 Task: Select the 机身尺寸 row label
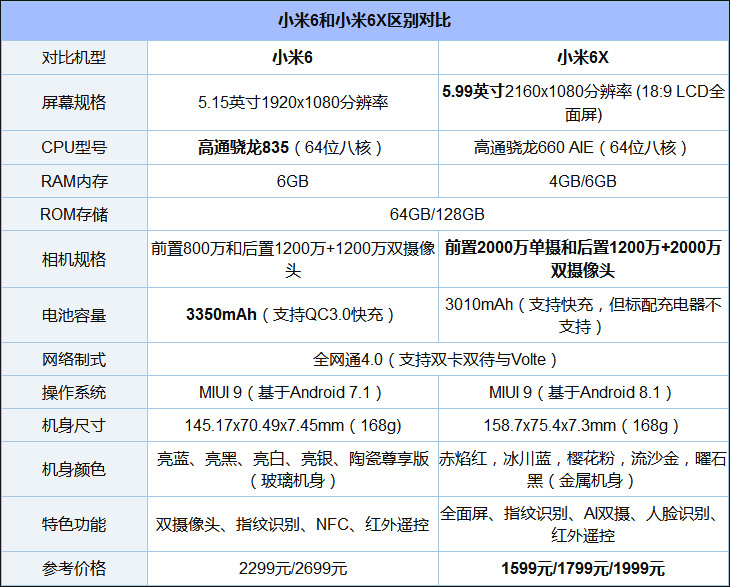tap(74, 425)
